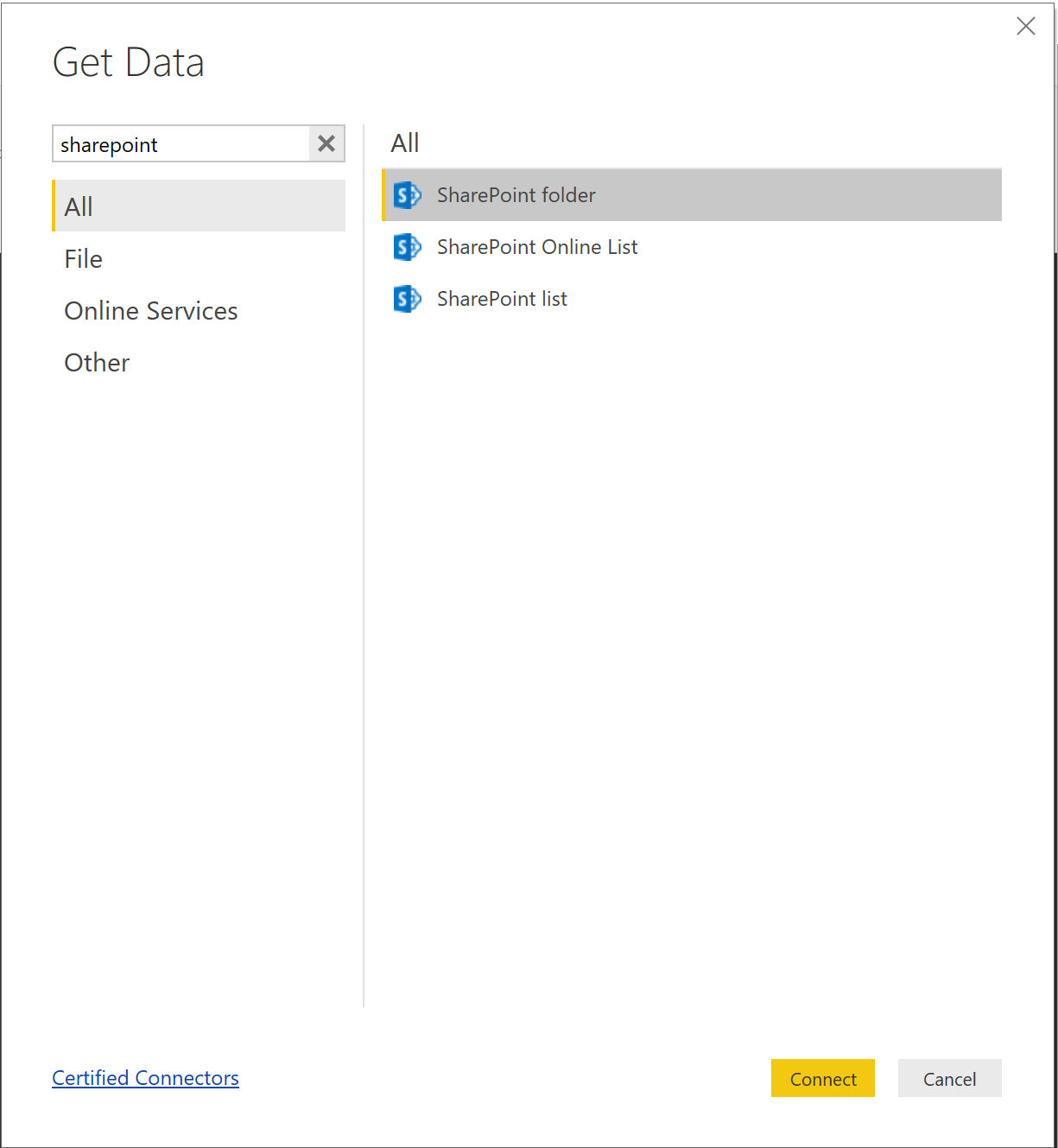
Task: Click Connect to use selected source
Action: [823, 1078]
